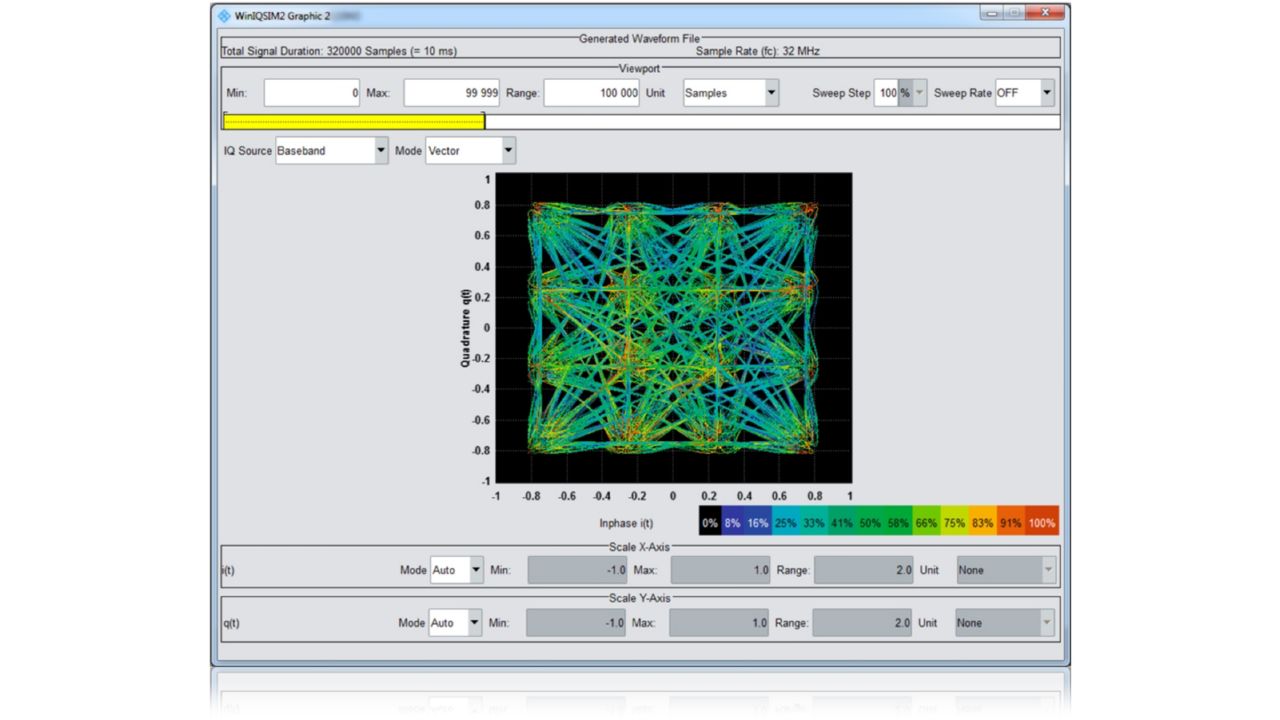The width and height of the screenshot is (1280, 720).
Task: Click the WinIQSIM2 app icon in title bar
Action: point(224,16)
